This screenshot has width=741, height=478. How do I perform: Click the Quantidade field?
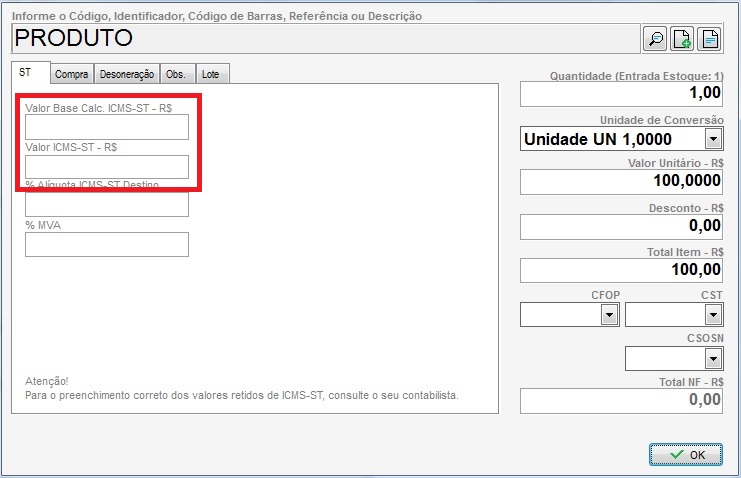pos(622,94)
